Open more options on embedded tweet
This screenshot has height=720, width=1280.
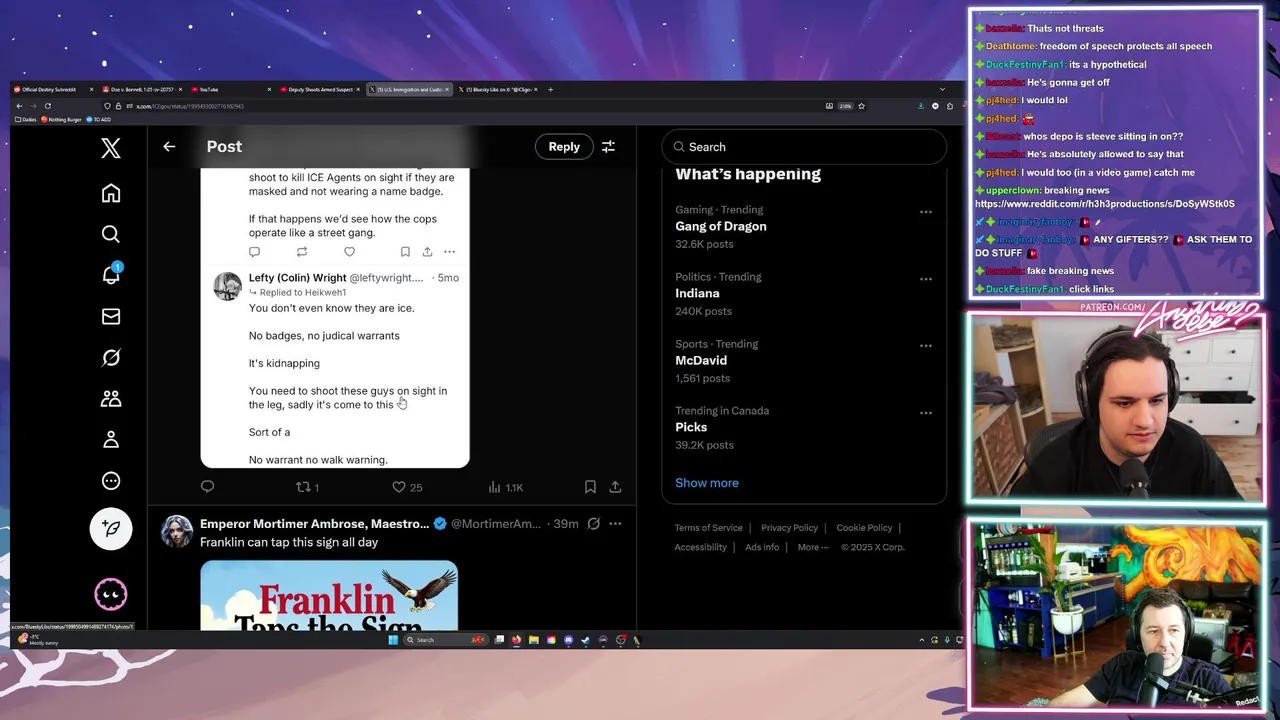pyautogui.click(x=449, y=252)
